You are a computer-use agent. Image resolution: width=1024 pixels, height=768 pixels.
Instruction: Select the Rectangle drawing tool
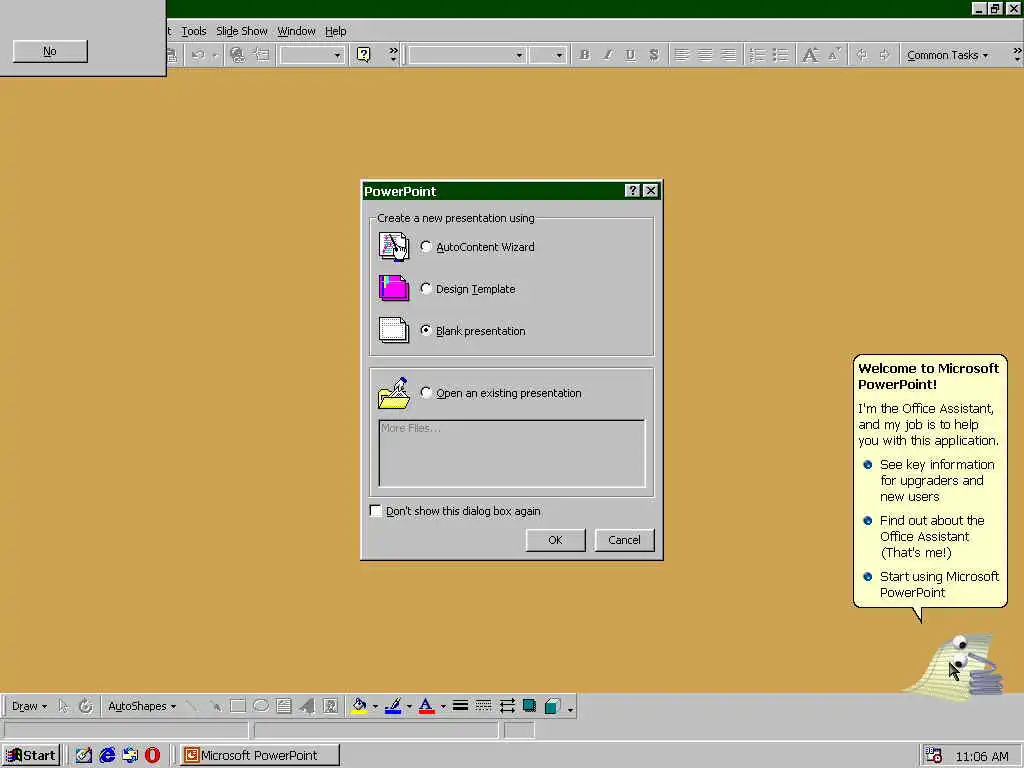point(238,706)
